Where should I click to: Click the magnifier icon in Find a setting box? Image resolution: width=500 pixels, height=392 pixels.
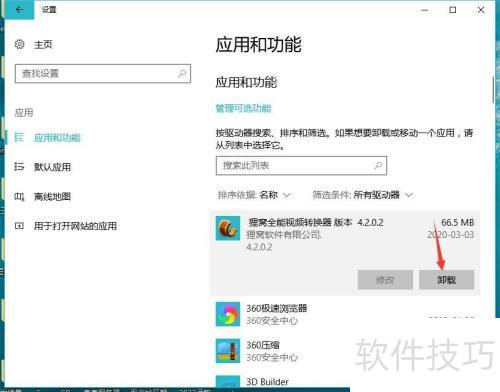click(182, 73)
